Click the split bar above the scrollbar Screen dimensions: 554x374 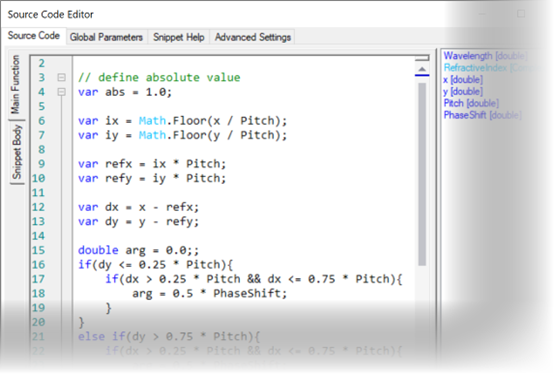[x=422, y=58]
